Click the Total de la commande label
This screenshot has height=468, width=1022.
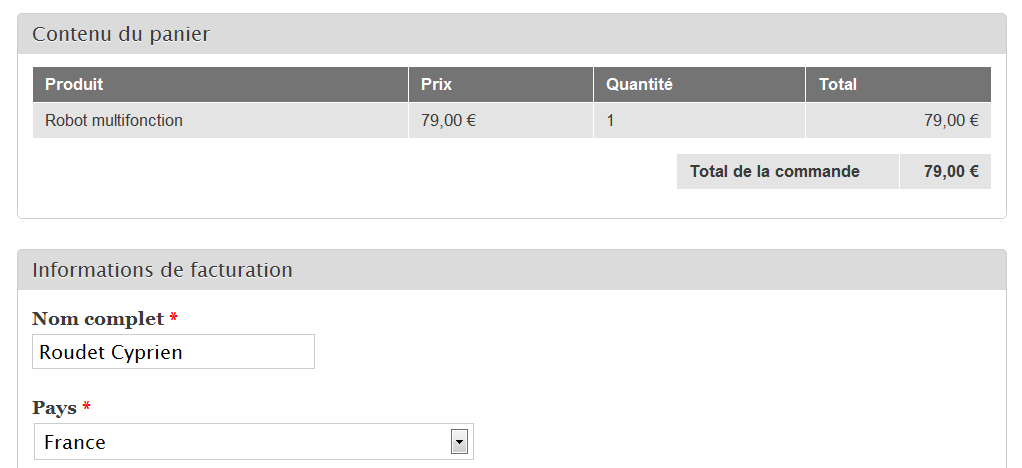[x=775, y=171]
